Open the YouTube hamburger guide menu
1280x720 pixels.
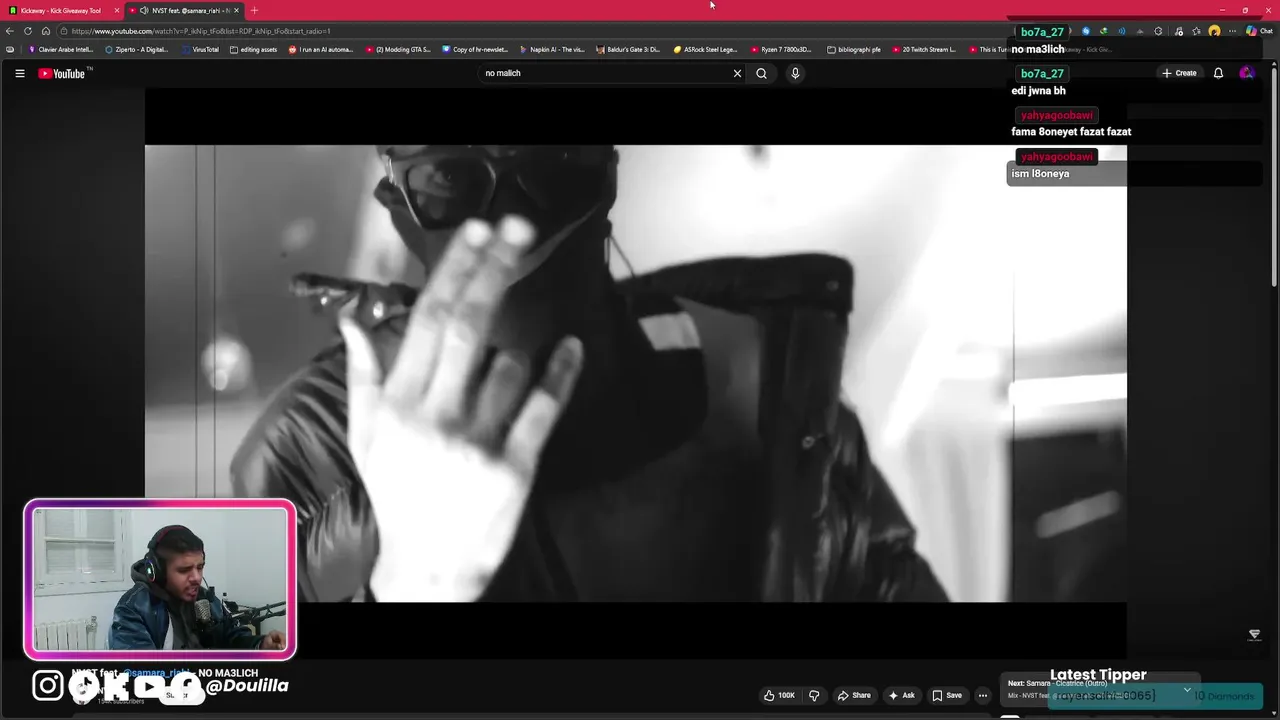[19, 73]
